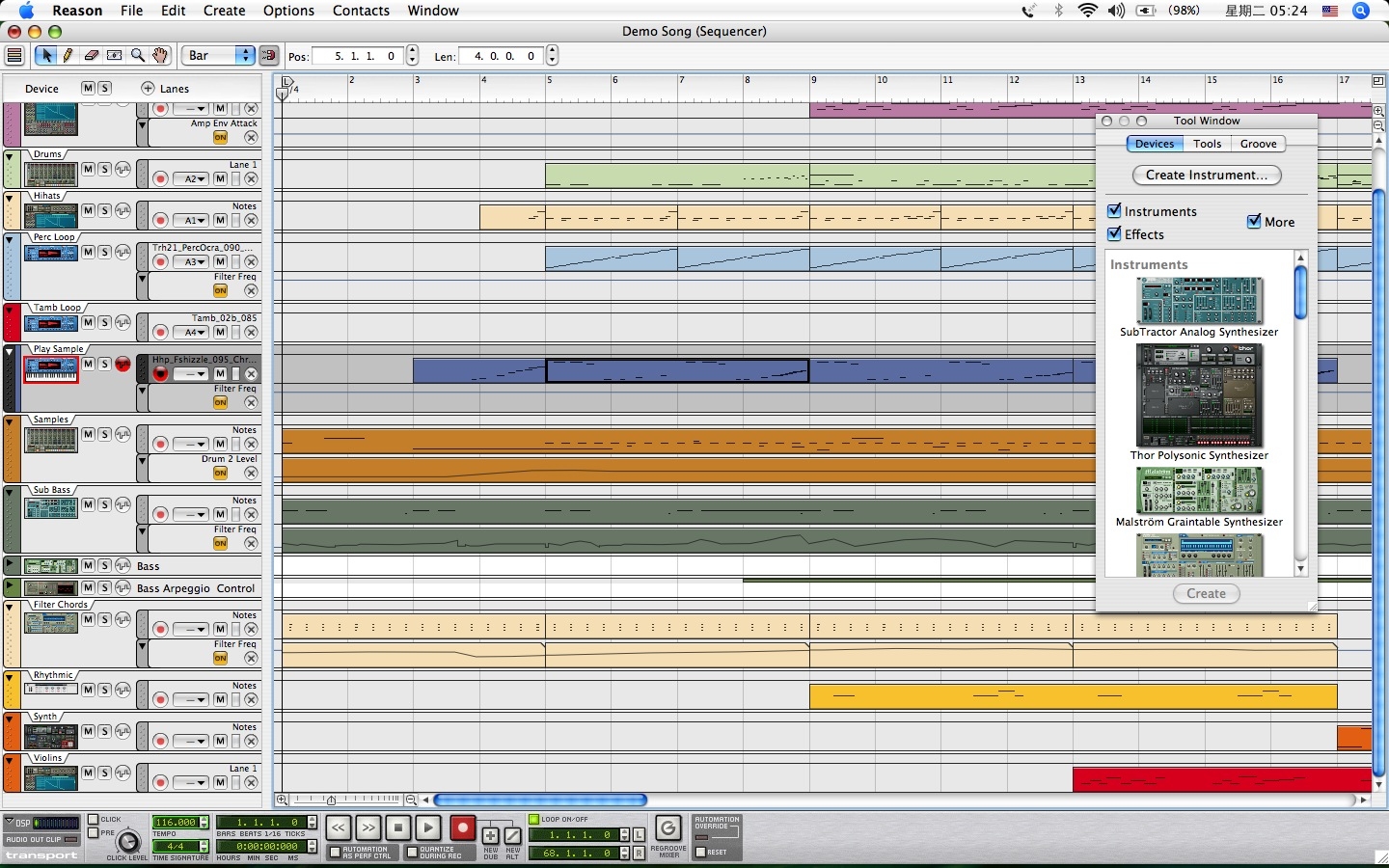
Task: Click the Create Instrument... button
Action: click(x=1207, y=175)
